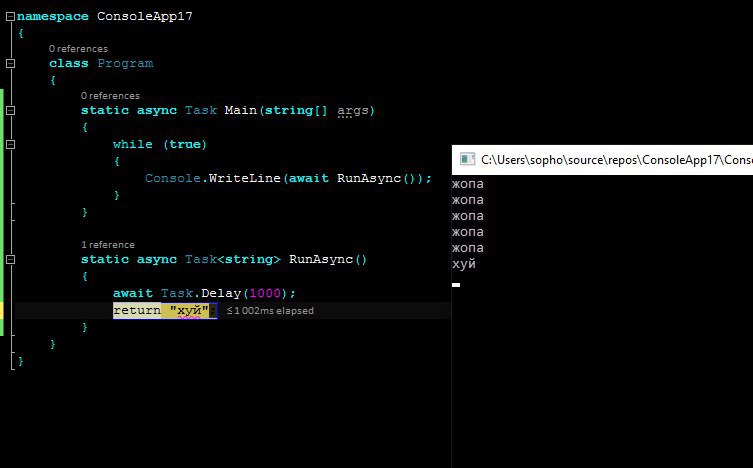The height and width of the screenshot is (468, 753).
Task: Collapse the Main method outlining toggle
Action: point(10,110)
